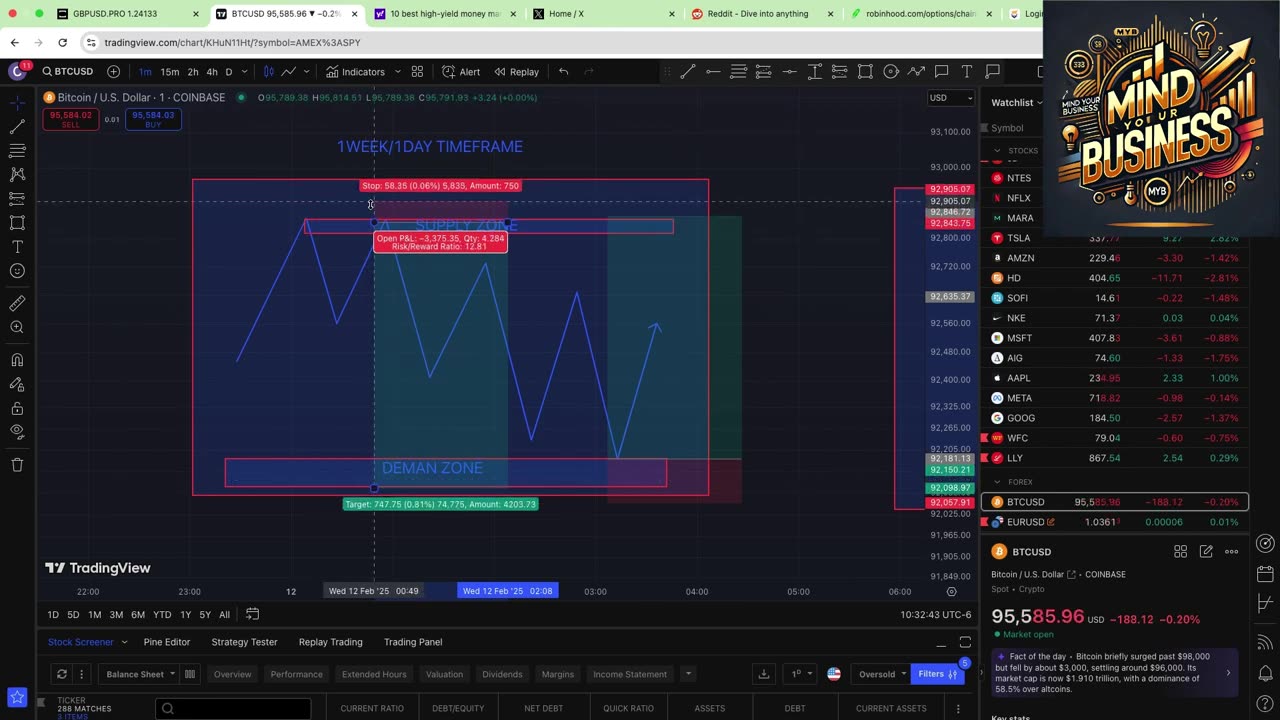Toggle stay in drawing mode
Screen dimensions: 1280x720
(17, 384)
